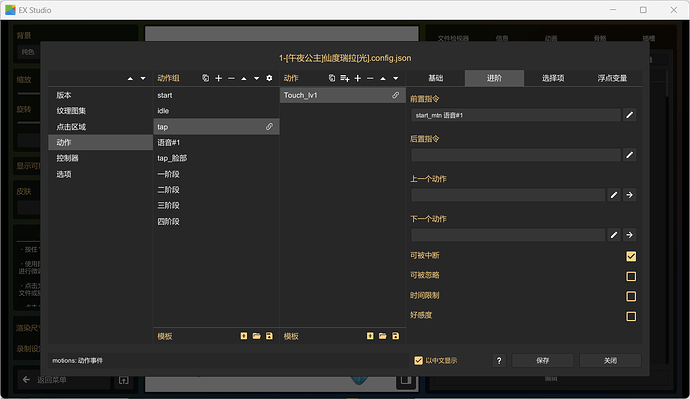Select the tap_脸部 motion group

[x=216, y=158]
